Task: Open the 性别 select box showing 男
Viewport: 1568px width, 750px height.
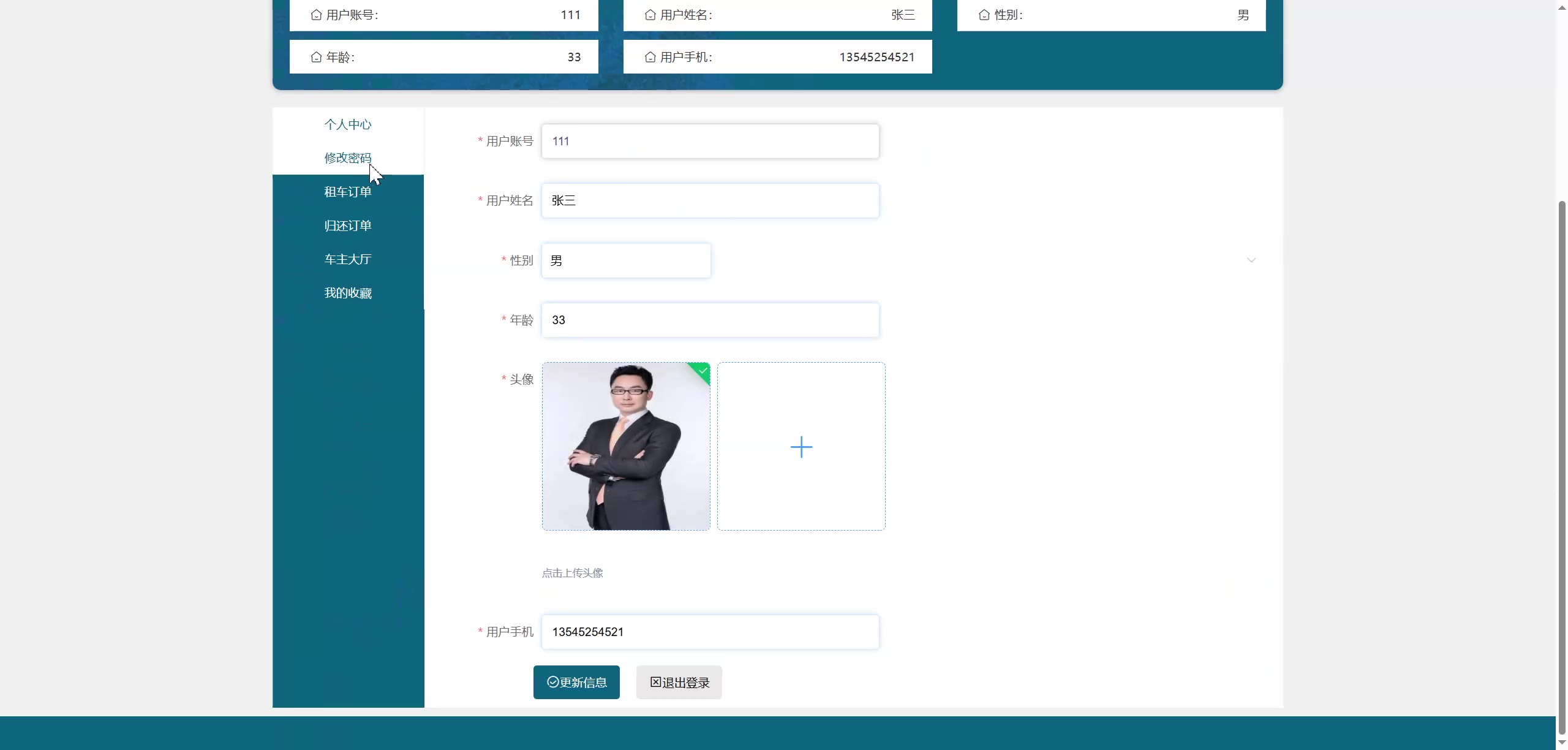Action: (626, 260)
